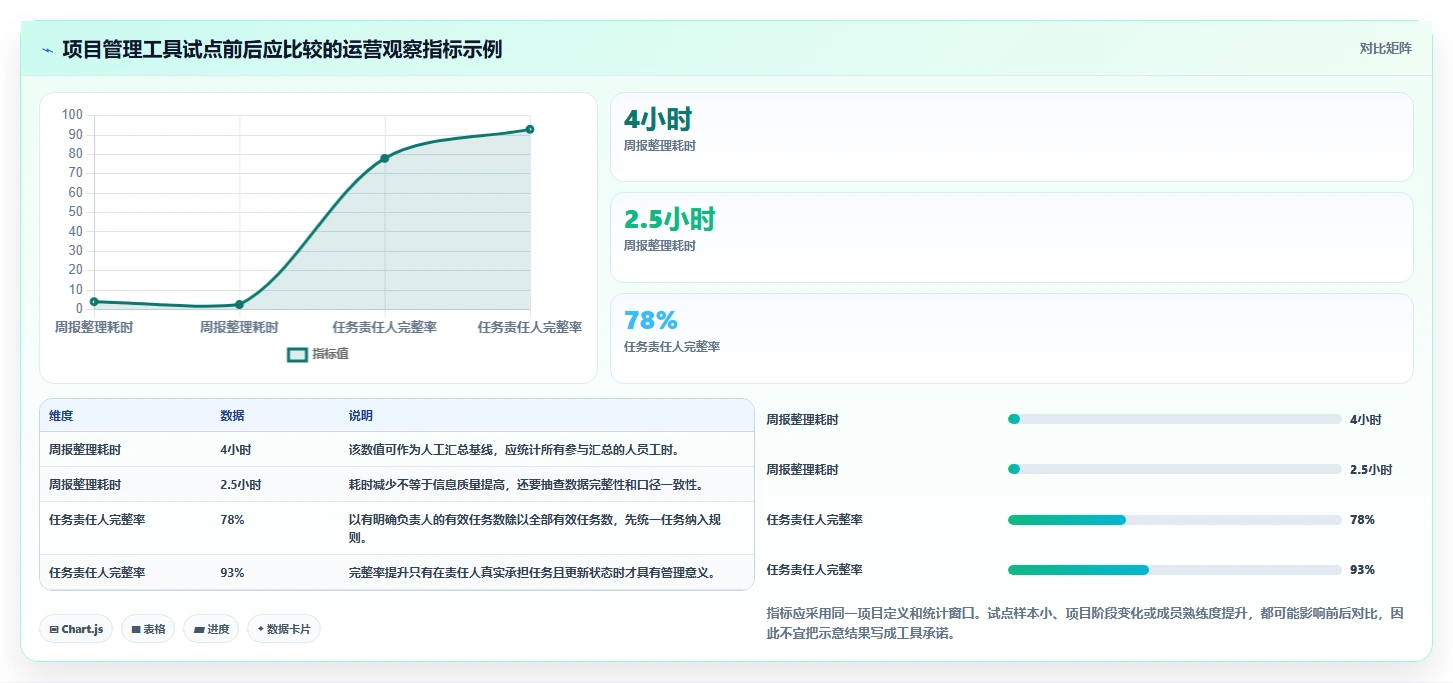
Task: Select the 表格 chip
Action: pyautogui.click(x=148, y=629)
